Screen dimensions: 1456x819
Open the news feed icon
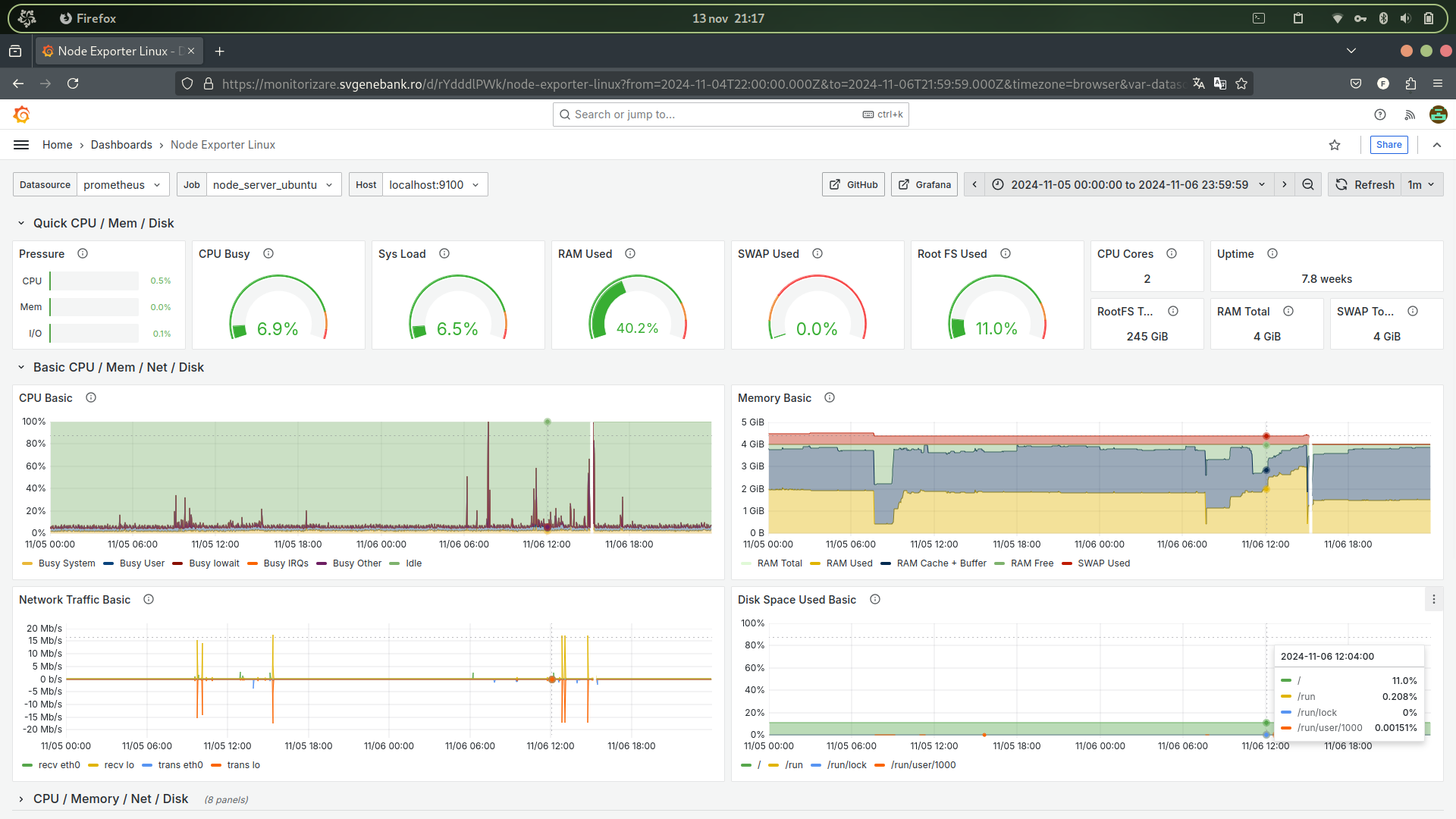coord(1410,115)
